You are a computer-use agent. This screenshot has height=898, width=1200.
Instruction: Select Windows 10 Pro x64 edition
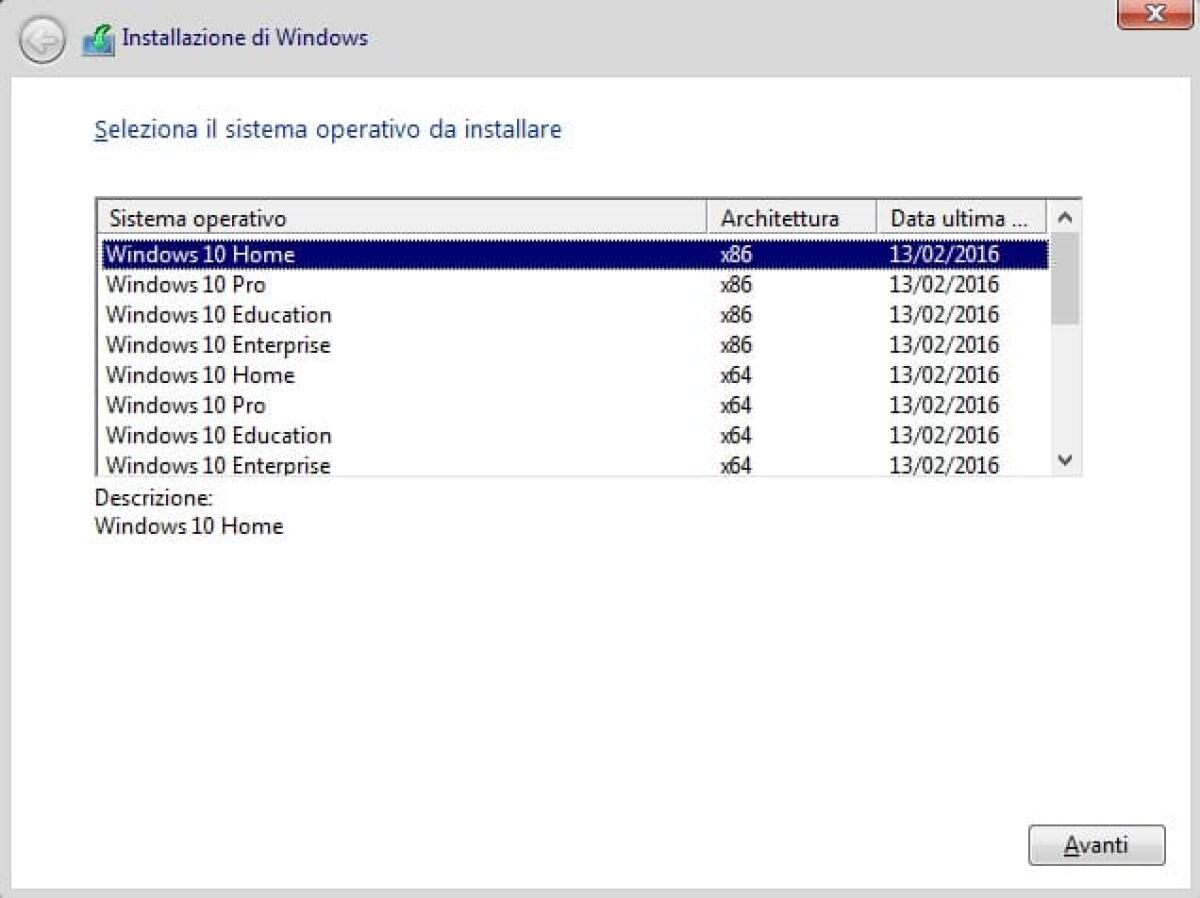click(300, 405)
